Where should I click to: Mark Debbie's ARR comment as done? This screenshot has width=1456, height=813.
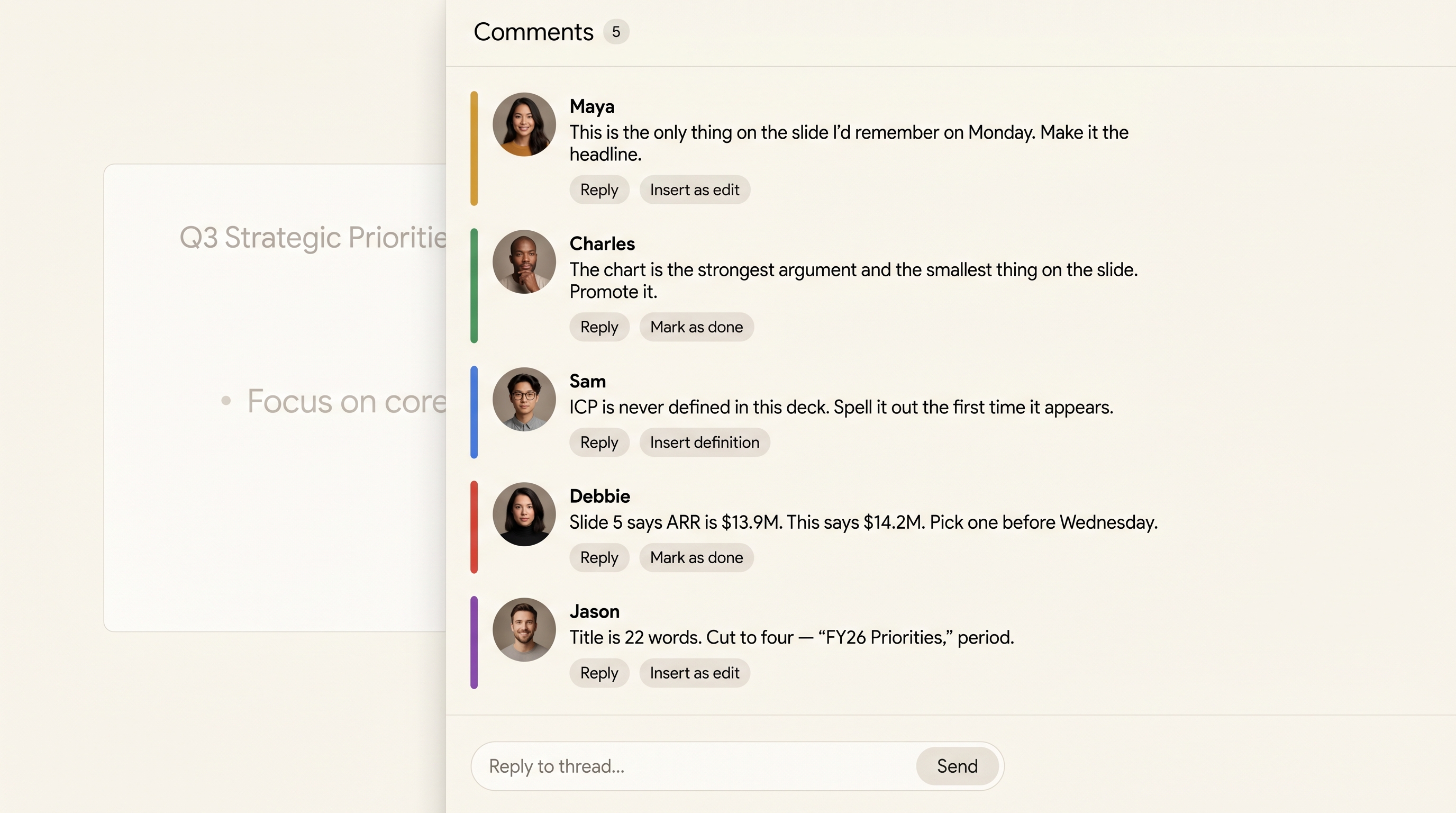click(696, 557)
